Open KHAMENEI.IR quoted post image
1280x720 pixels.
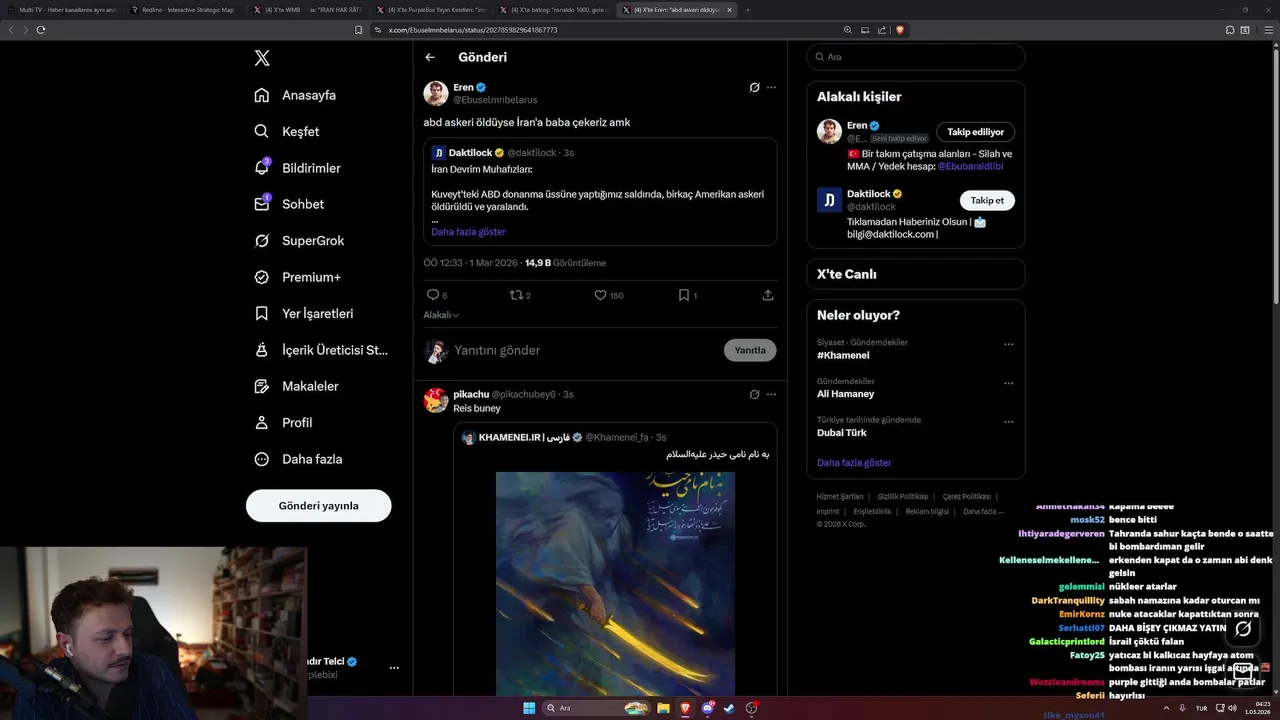click(615, 584)
